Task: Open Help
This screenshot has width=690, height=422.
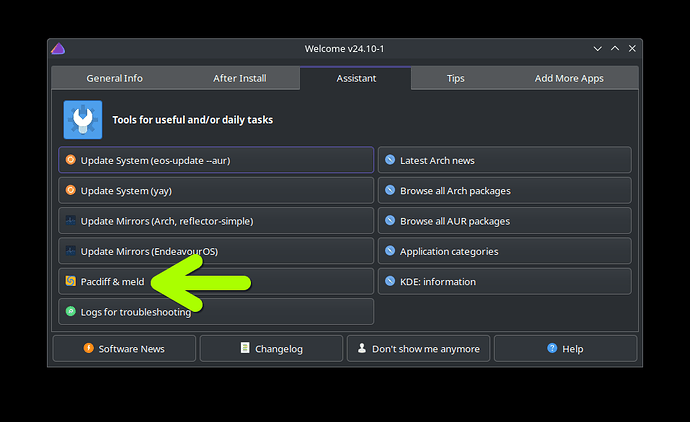Action: (565, 349)
